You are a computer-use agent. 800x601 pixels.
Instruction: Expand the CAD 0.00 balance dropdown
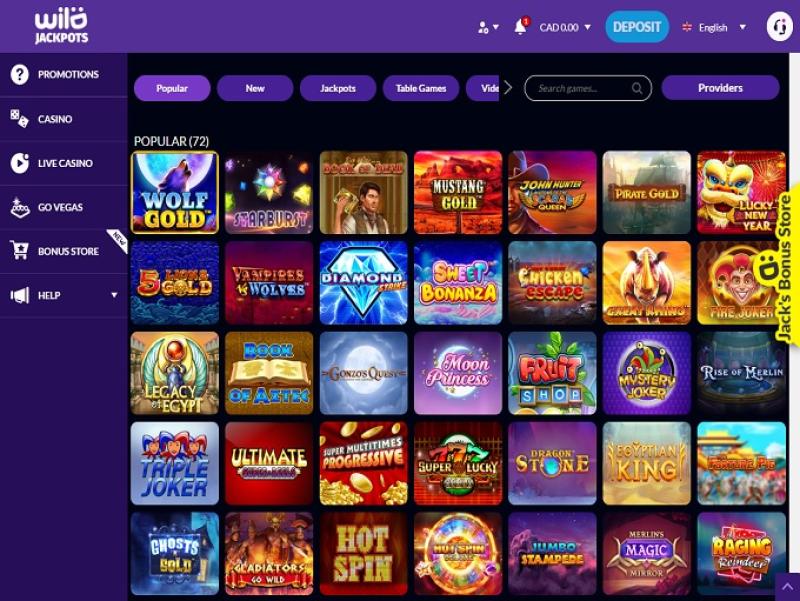[x=565, y=28]
